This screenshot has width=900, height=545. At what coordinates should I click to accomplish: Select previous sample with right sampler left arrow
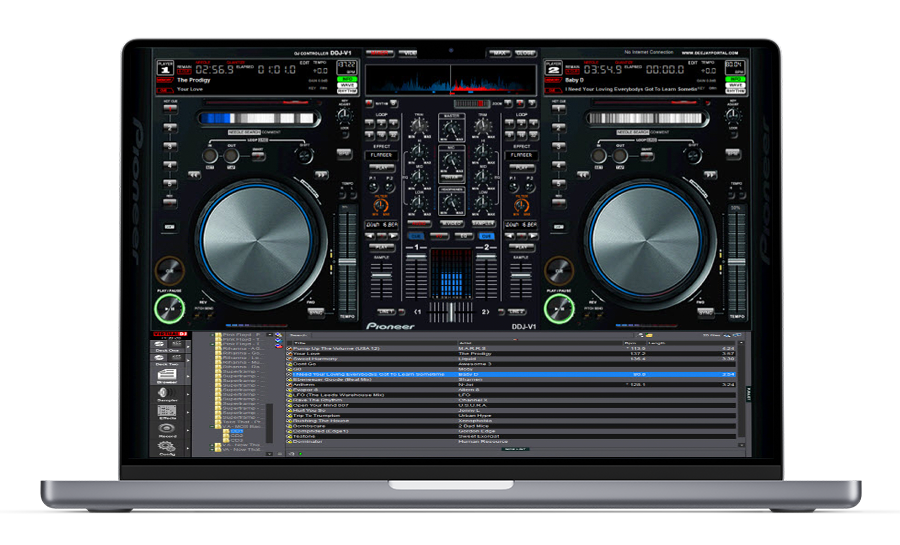(510, 236)
